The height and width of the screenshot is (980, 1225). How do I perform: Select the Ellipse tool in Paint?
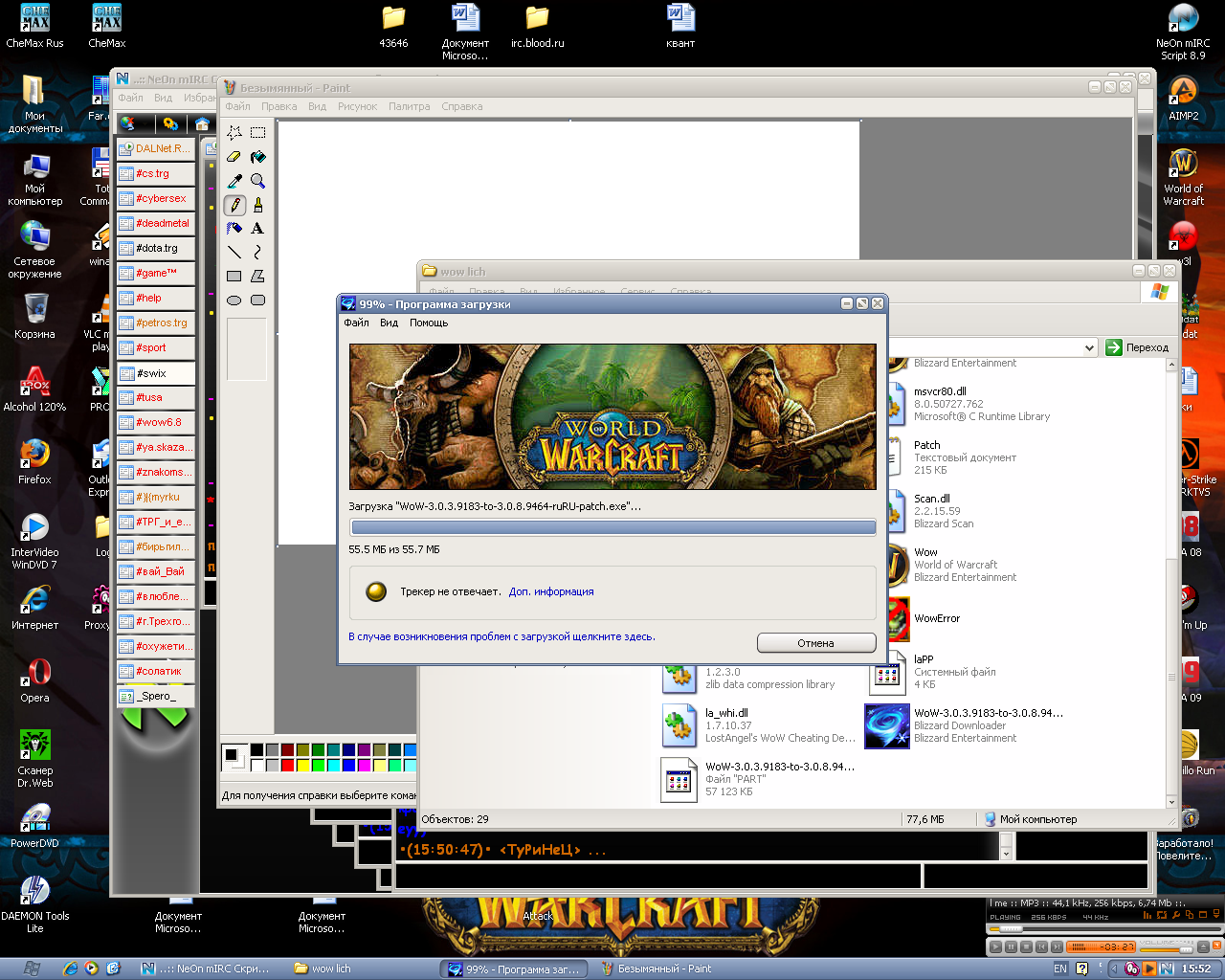[234, 301]
